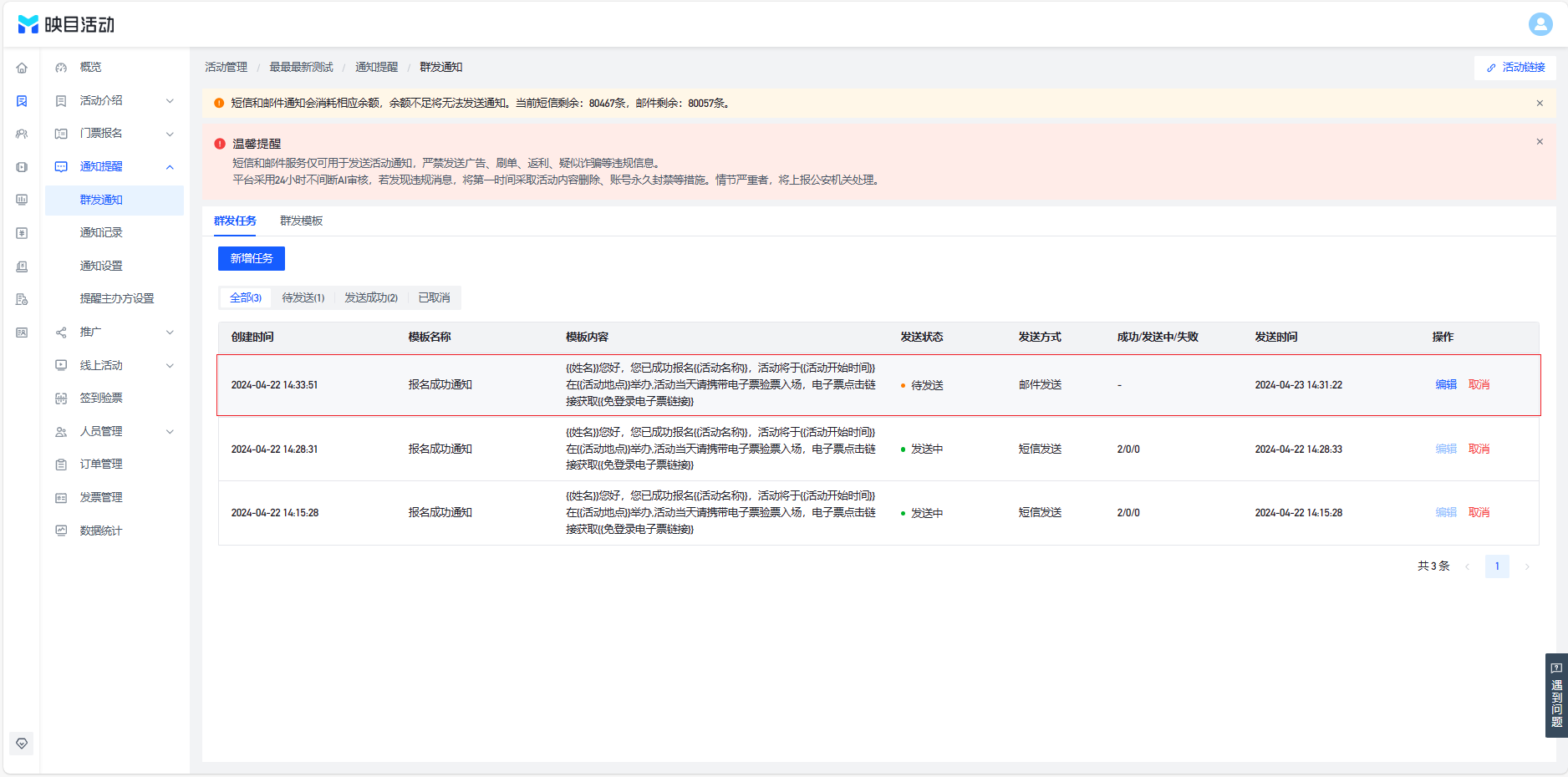
Task: Open 群发通知 submenu item
Action: (115, 201)
